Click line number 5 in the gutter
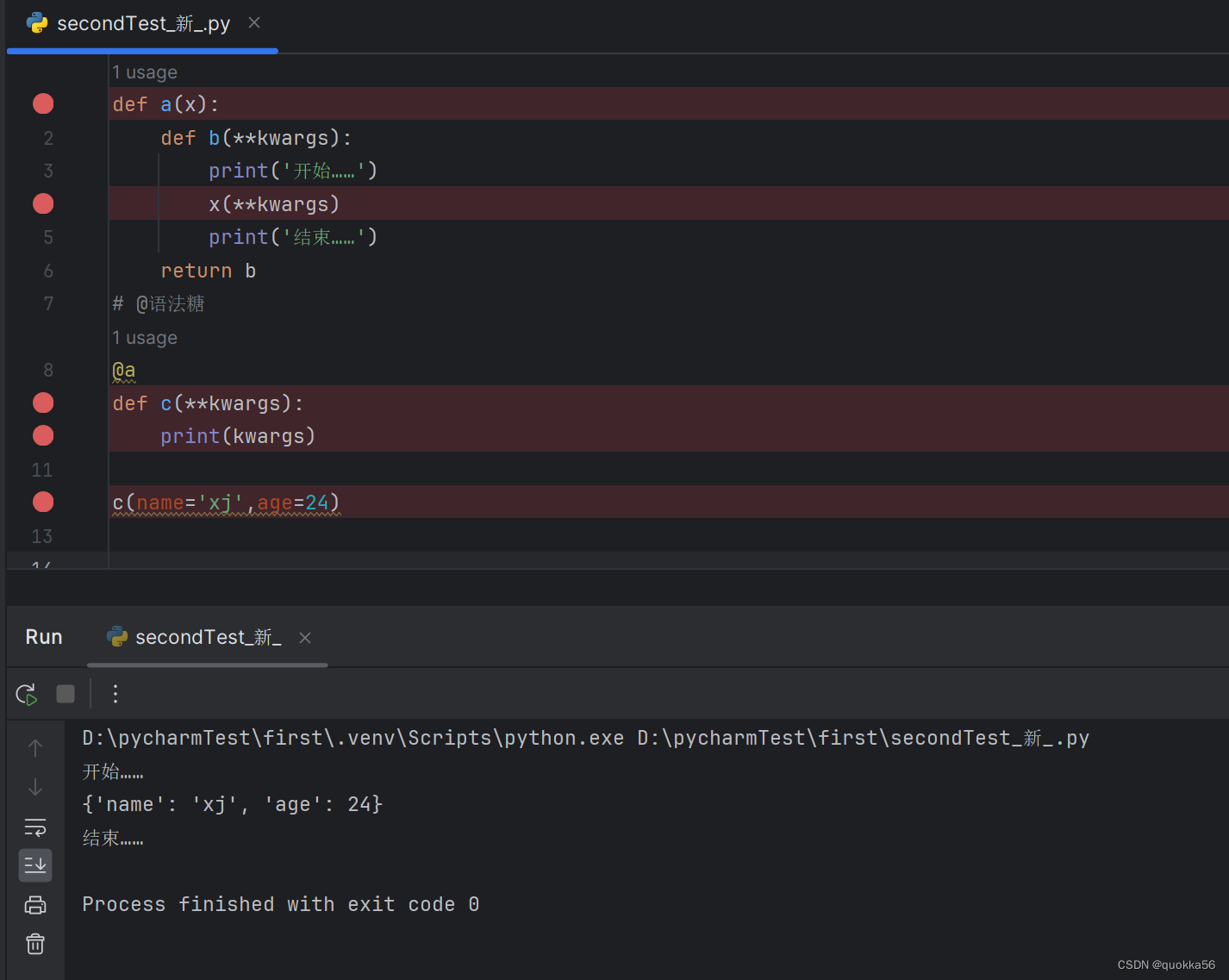 48,237
